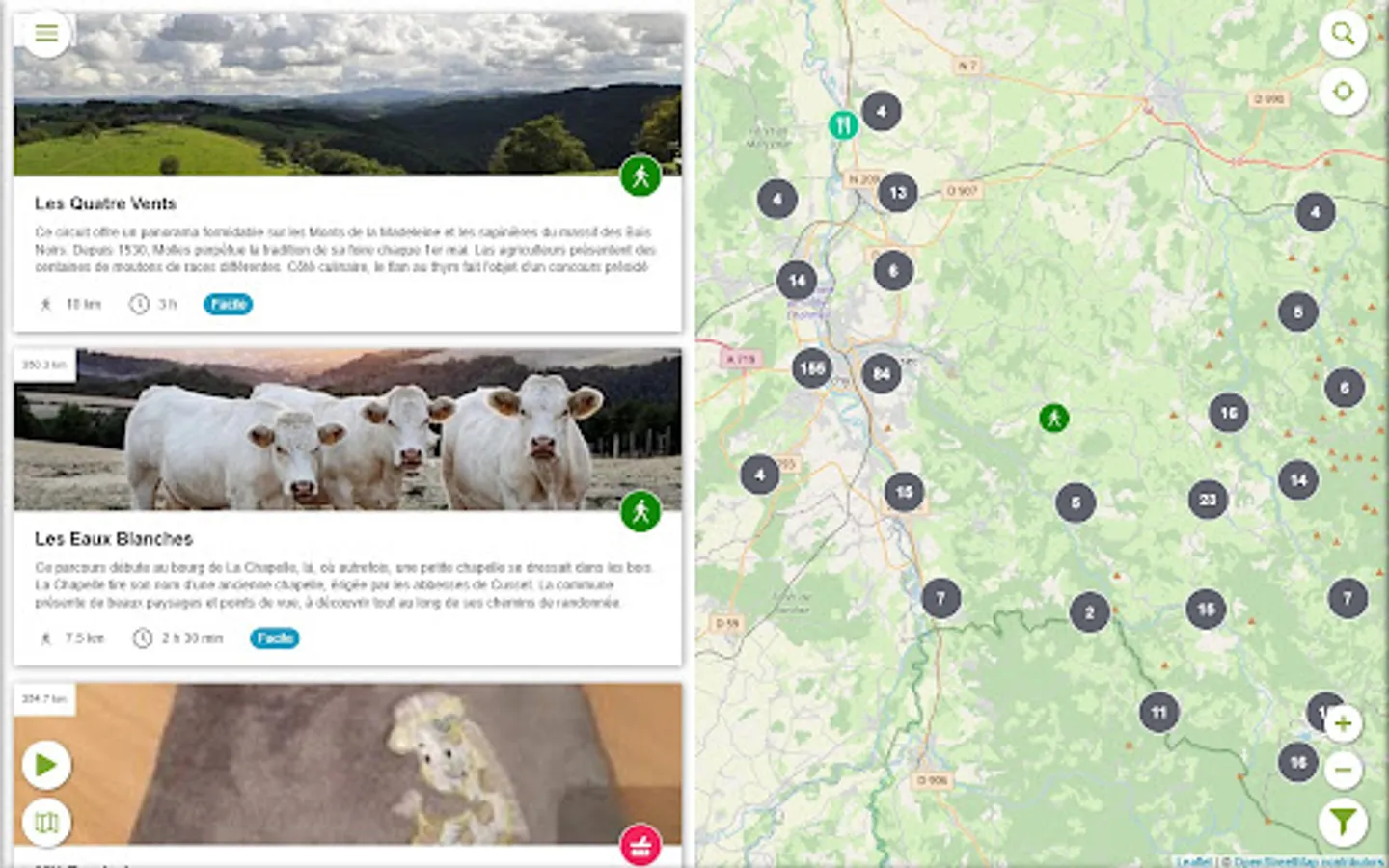The image size is (1389, 868).
Task: Open the Les Eaux Blanches card title
Action: click(x=114, y=539)
